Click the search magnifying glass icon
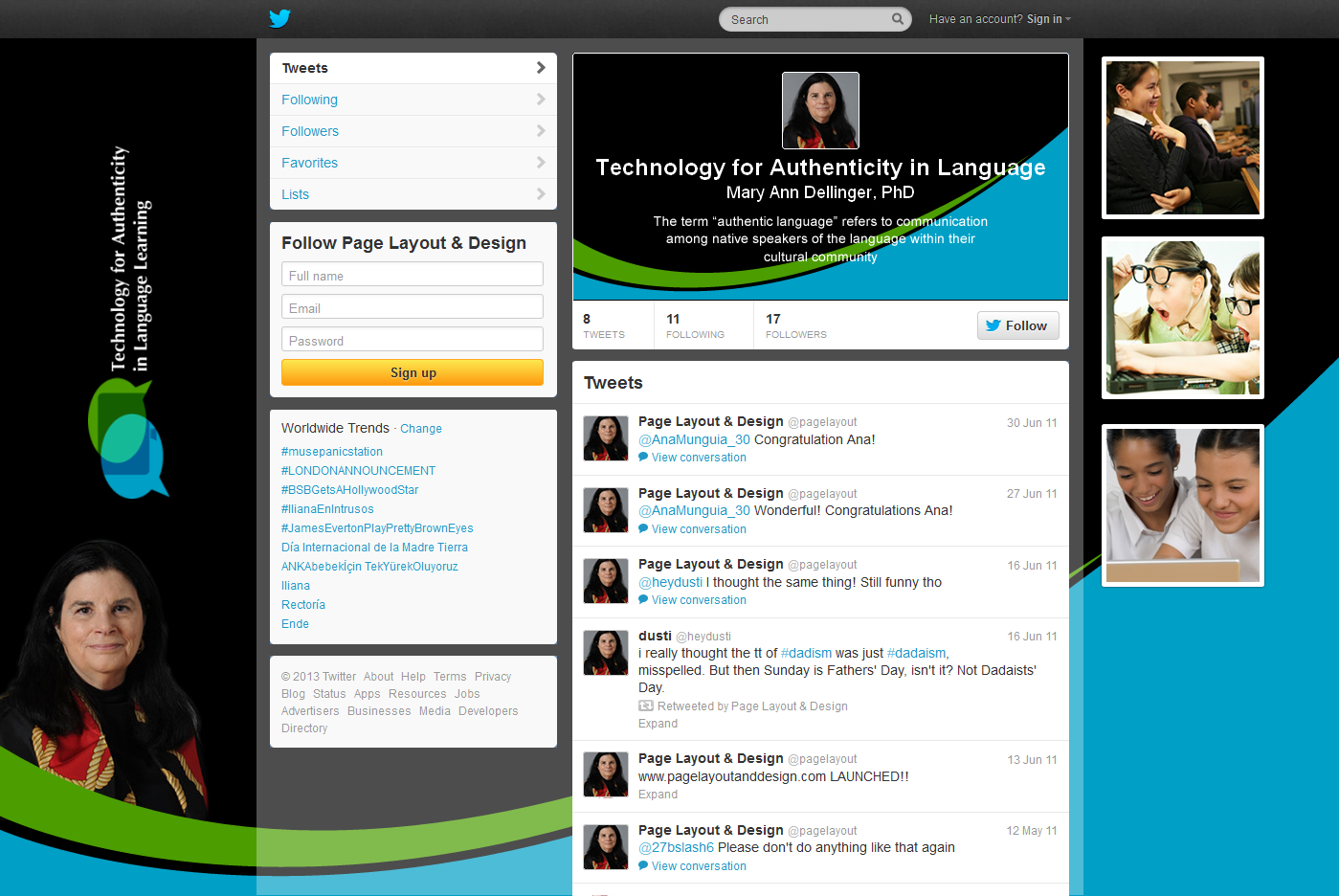The width and height of the screenshot is (1339, 896). point(897,19)
